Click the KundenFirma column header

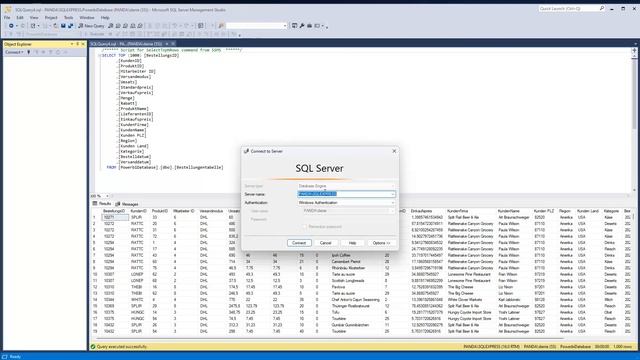pos(458,211)
